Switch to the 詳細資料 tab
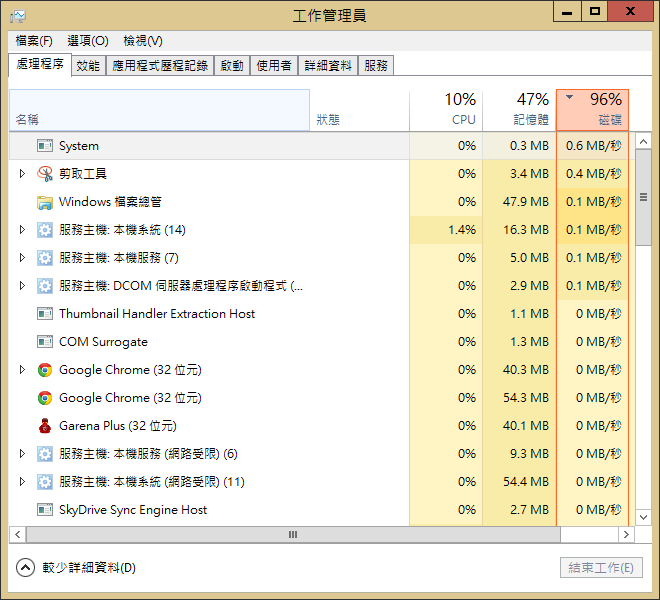The height and width of the screenshot is (600, 660). (328, 66)
